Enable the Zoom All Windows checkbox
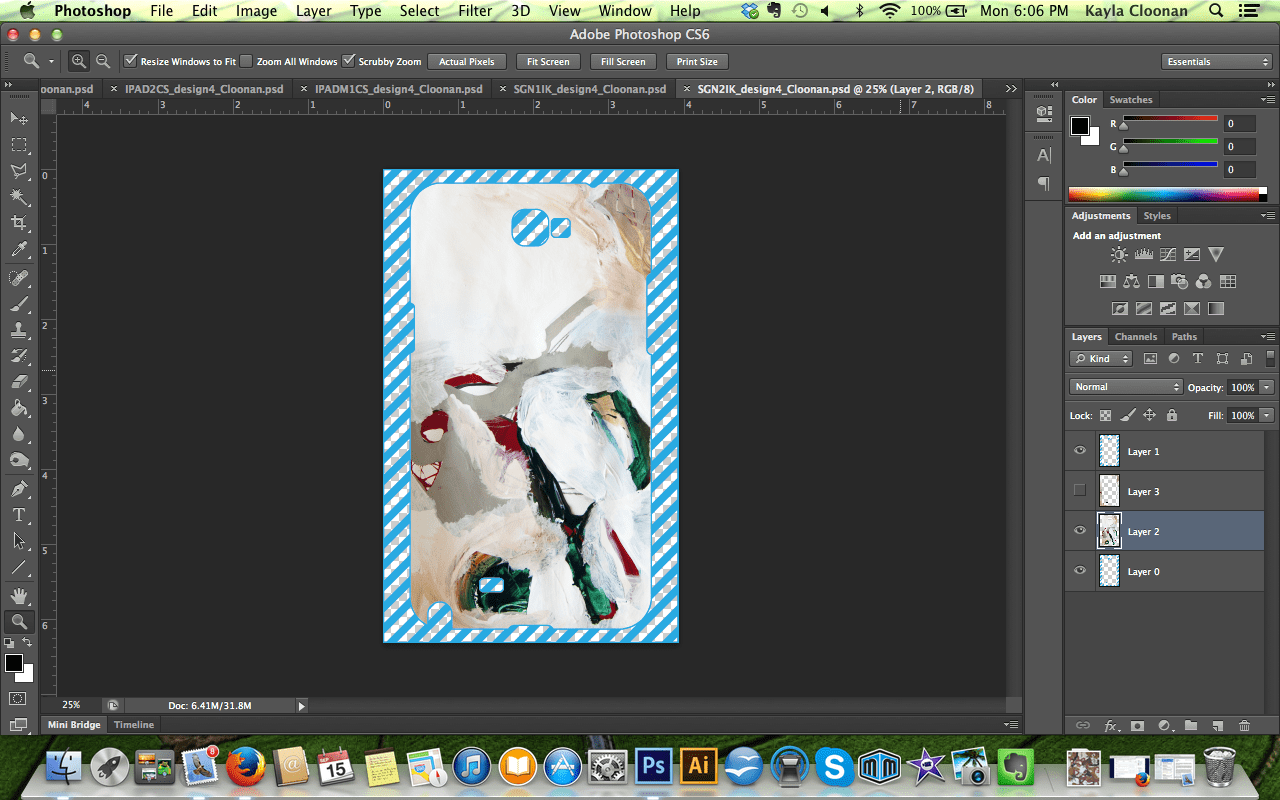 (x=246, y=61)
